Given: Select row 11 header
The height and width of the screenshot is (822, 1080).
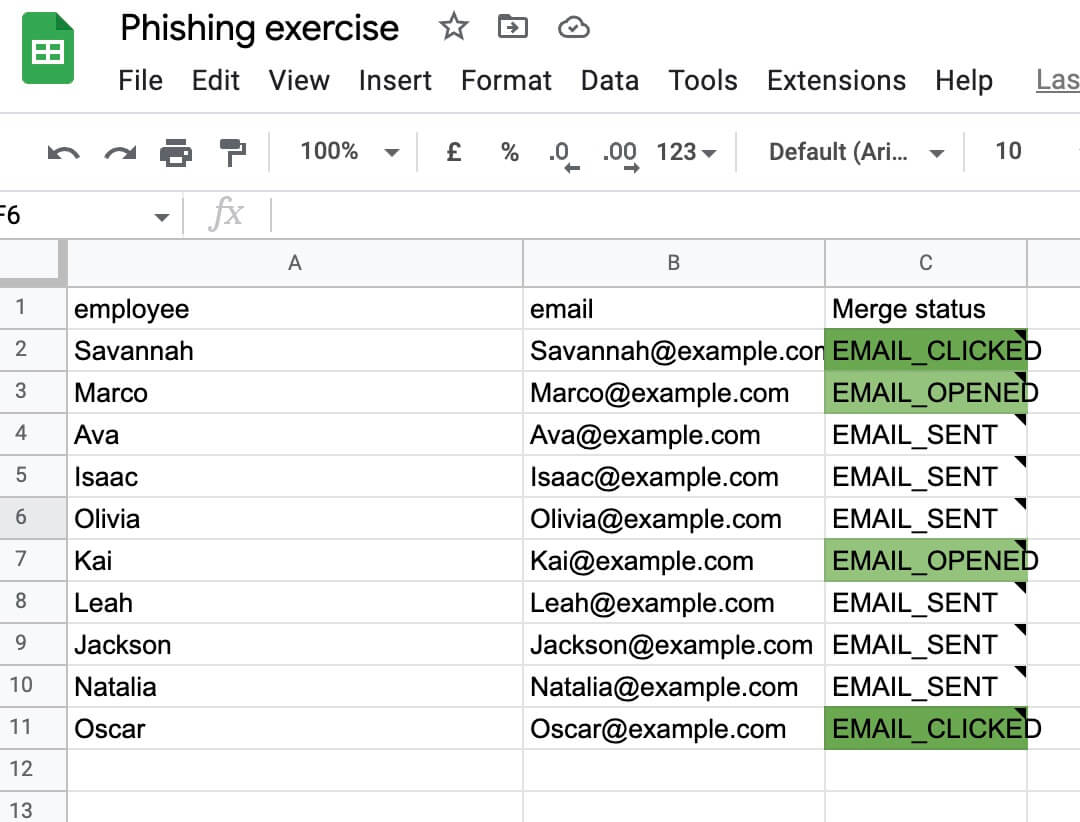Looking at the screenshot, I should 33,728.
